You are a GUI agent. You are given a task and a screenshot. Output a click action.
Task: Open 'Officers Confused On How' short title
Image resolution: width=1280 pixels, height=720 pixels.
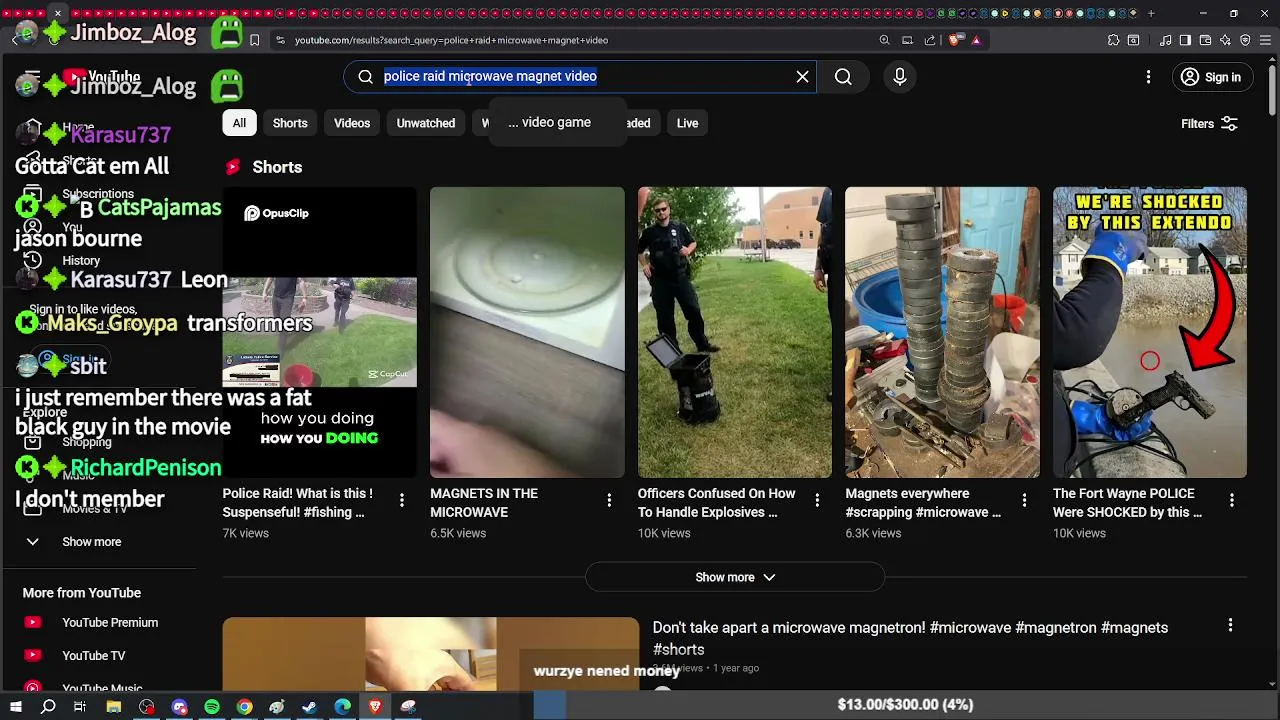[716, 502]
